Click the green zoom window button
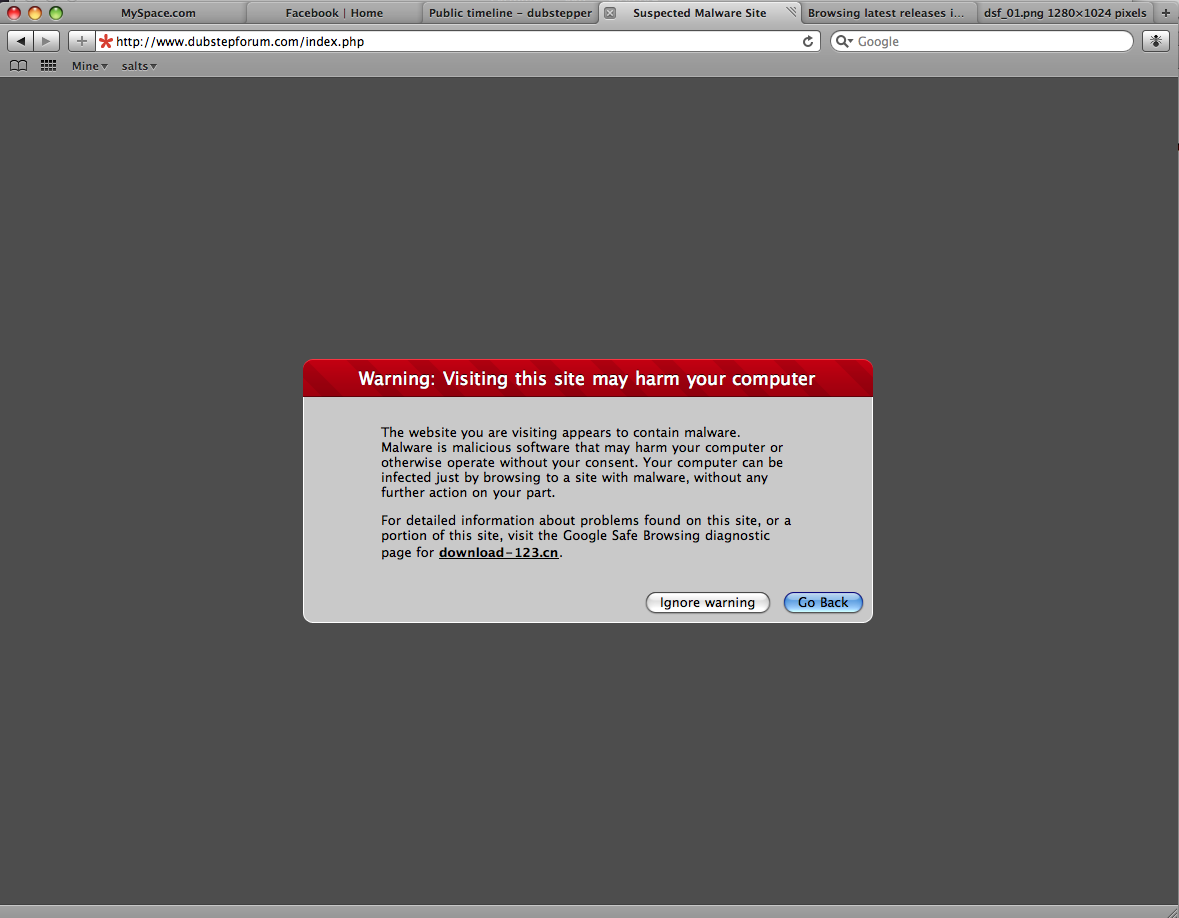Screen dimensions: 1179x918 point(56,13)
